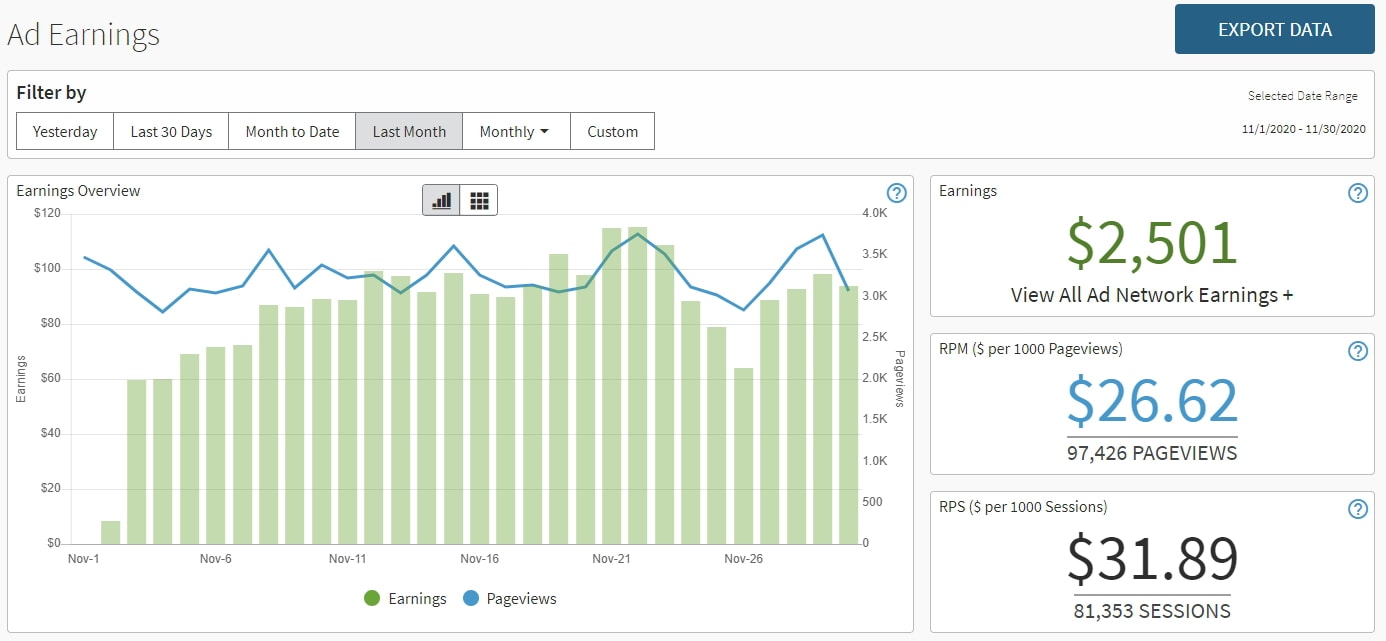Click the Nov-21 axis label
Viewport: 1386px width, 641px height.
(610, 558)
